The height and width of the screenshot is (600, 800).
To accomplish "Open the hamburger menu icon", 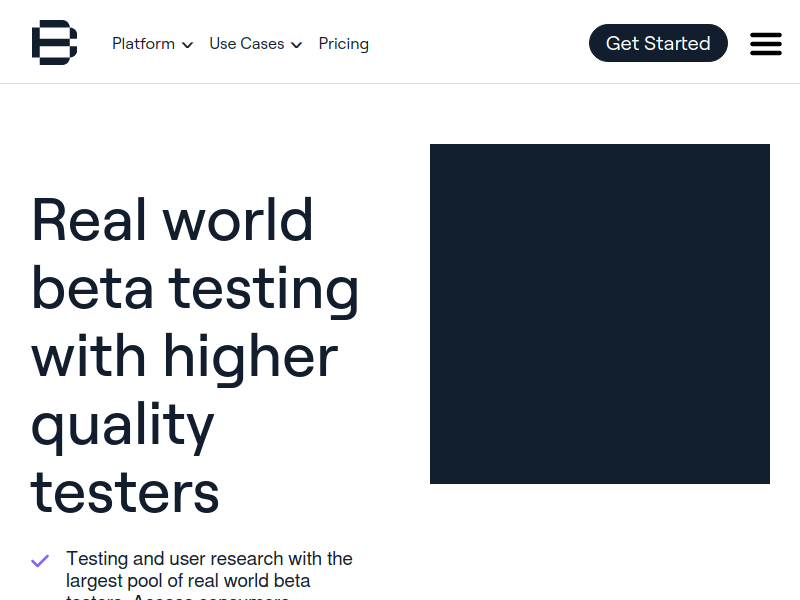I will click(766, 44).
